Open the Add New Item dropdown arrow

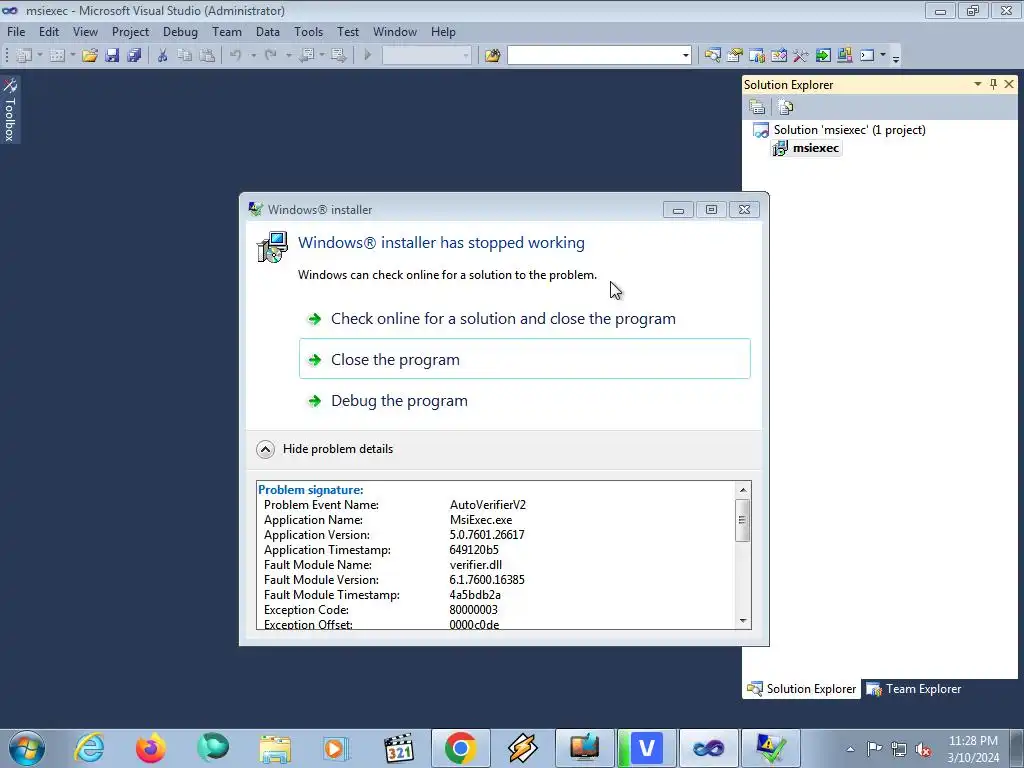[x=72, y=56]
